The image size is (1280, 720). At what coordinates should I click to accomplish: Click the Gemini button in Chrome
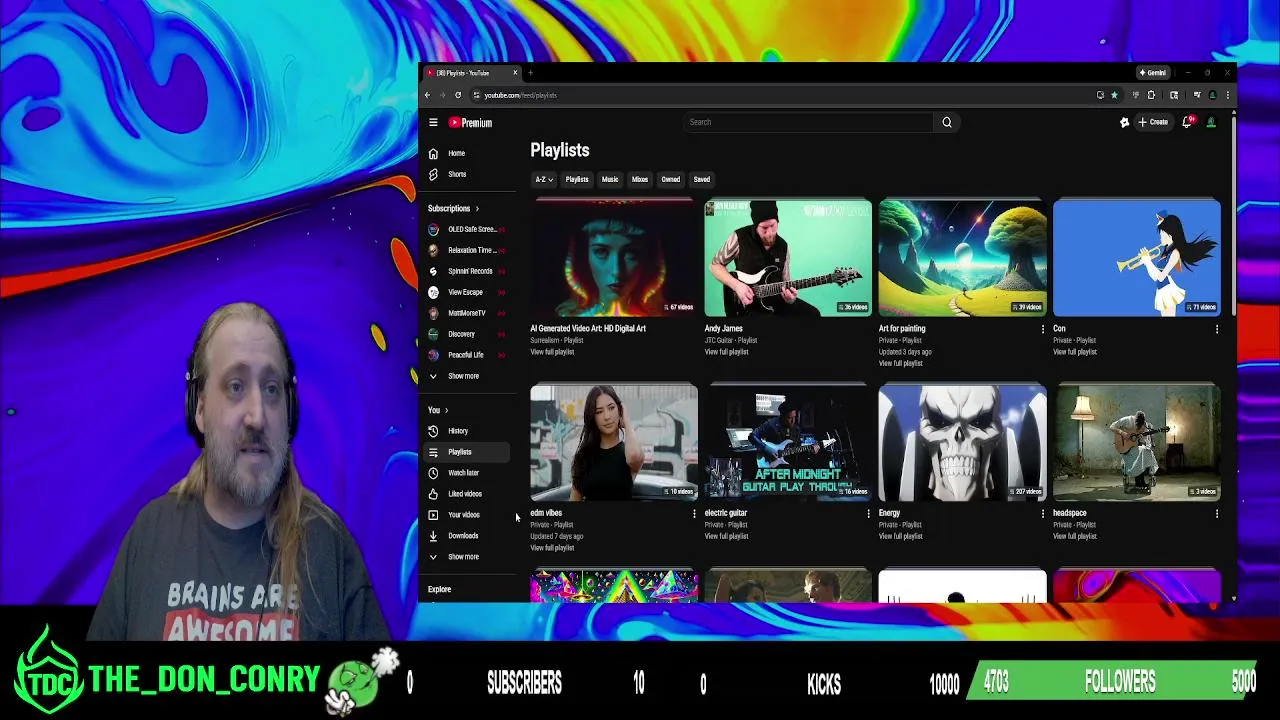point(1153,73)
